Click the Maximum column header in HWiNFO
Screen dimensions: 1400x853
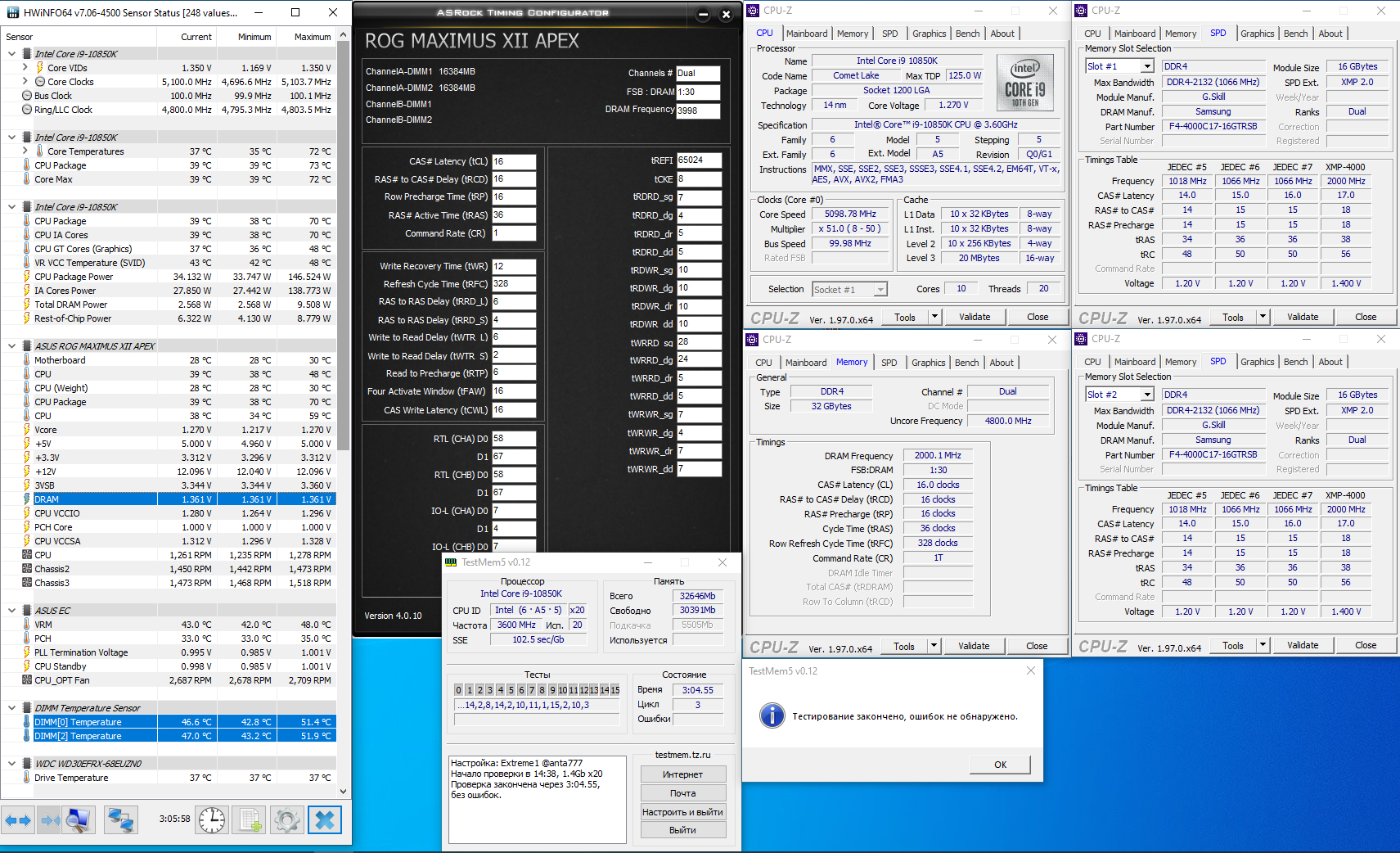tap(306, 37)
